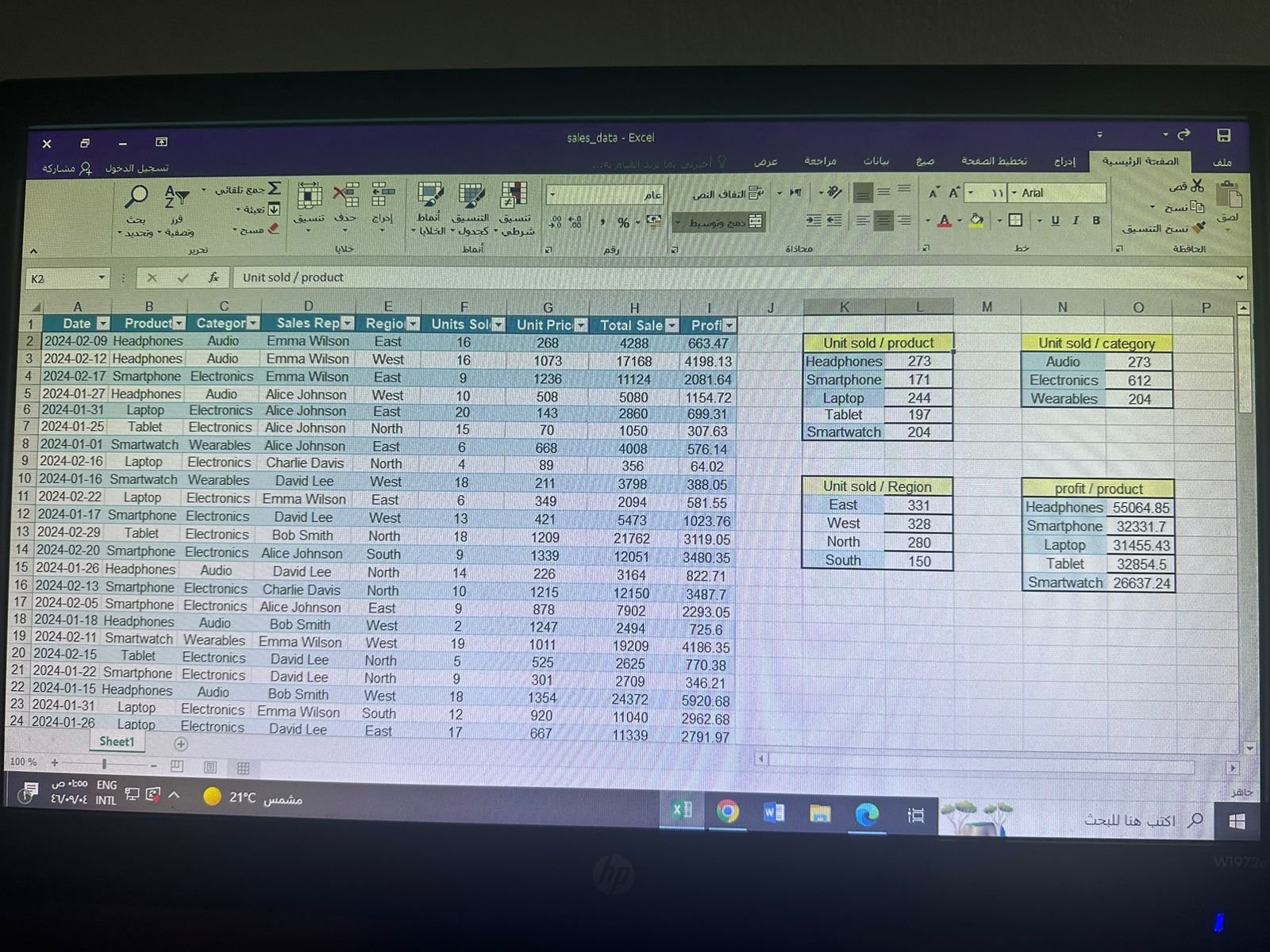Click the Save icon in title bar

coord(1223,136)
